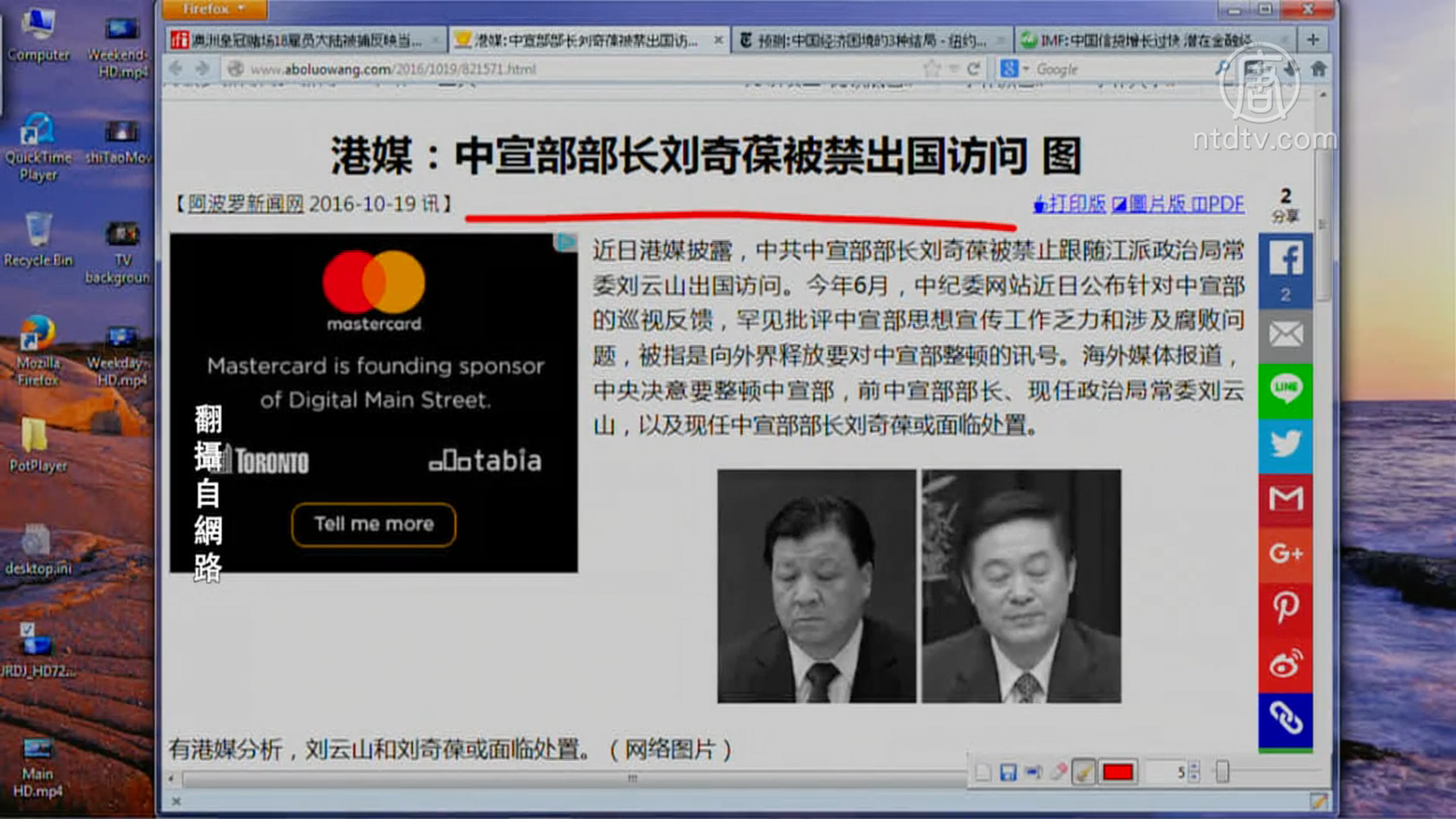Image resolution: width=1456 pixels, height=819 pixels.
Task: Go to Firefox home page icon
Action: click(1318, 69)
